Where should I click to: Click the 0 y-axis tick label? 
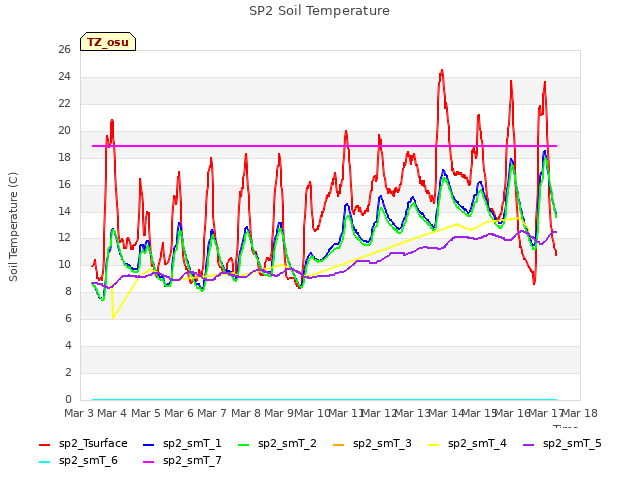pyautogui.click(x=68, y=400)
